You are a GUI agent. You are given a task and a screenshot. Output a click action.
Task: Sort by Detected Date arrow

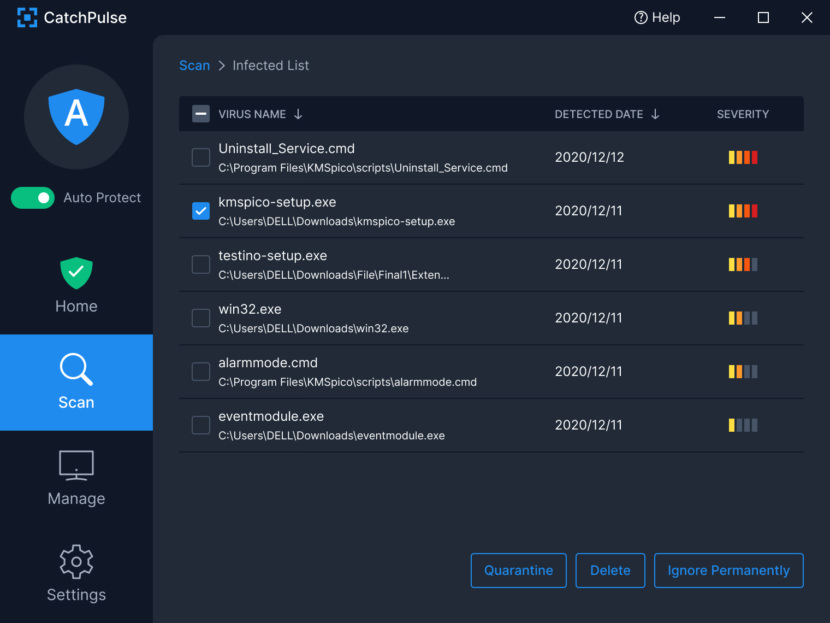tap(655, 114)
